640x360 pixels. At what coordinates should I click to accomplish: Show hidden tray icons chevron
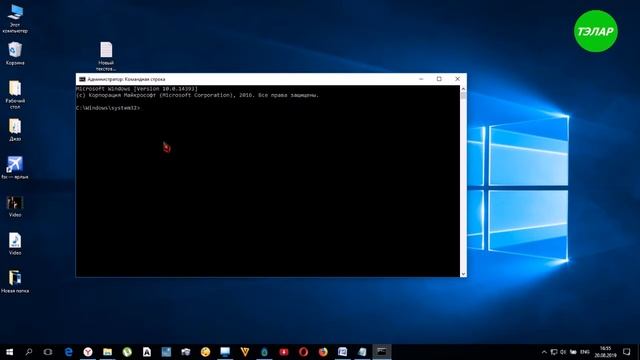[x=544, y=352]
